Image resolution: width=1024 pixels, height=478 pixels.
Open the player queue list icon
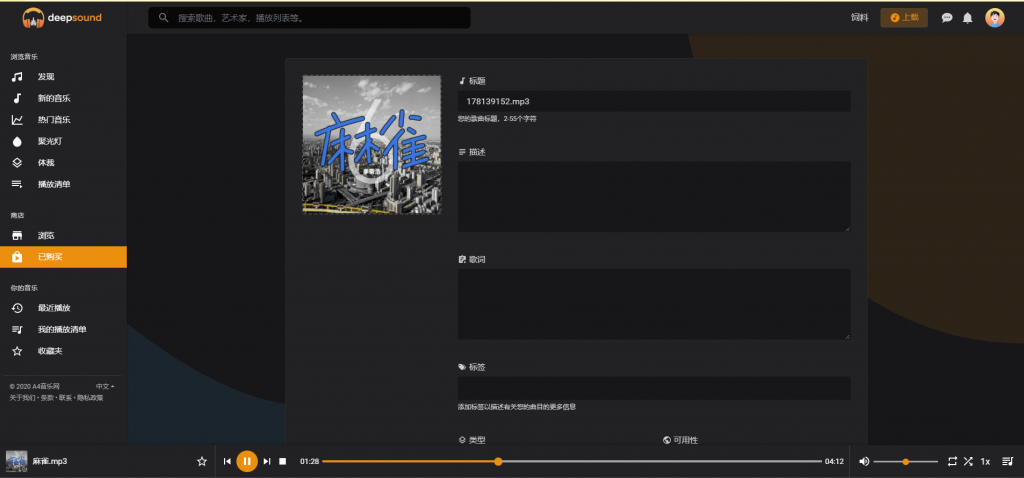1007,461
